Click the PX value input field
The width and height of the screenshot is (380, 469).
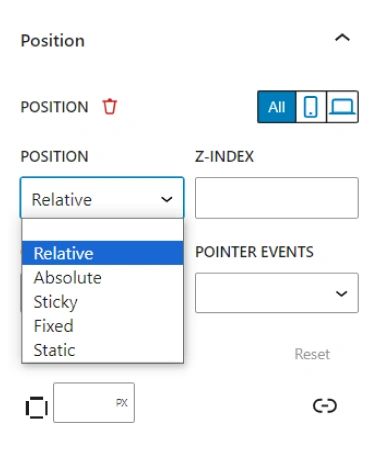coord(94,402)
